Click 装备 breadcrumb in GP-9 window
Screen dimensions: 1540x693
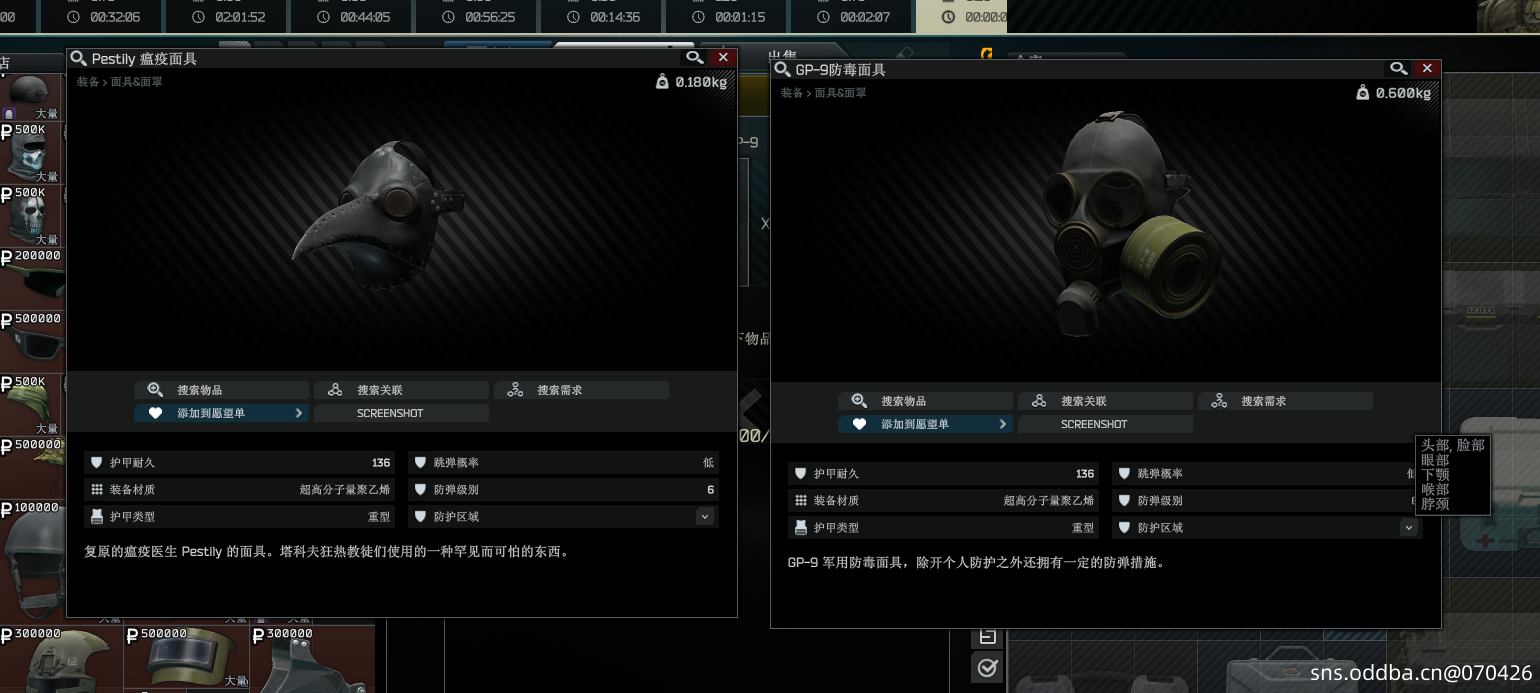point(792,93)
